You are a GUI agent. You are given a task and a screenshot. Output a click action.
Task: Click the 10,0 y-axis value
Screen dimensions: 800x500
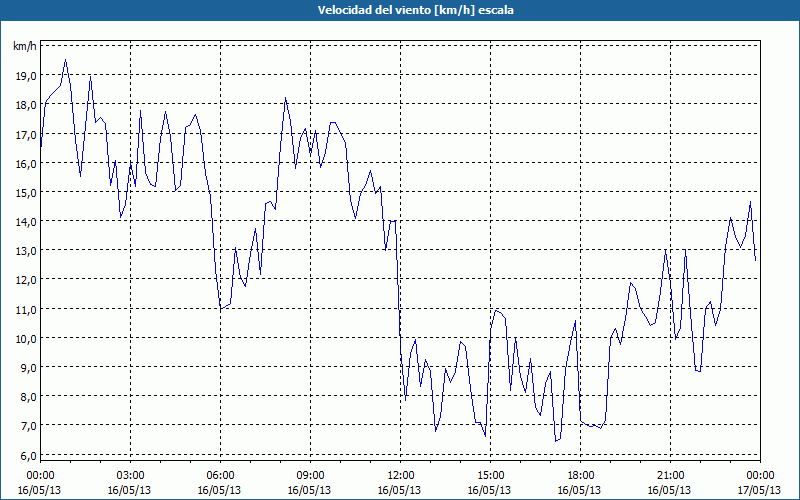pos(26,338)
